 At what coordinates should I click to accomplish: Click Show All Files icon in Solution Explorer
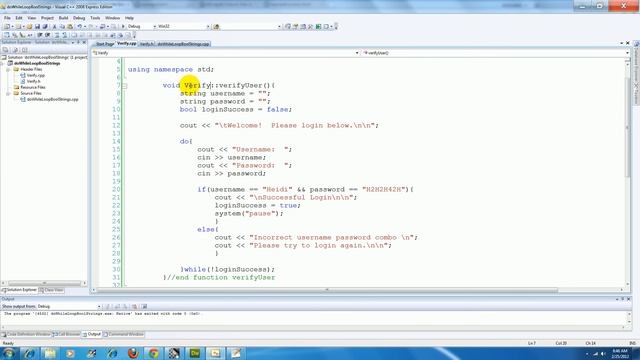click(15, 50)
